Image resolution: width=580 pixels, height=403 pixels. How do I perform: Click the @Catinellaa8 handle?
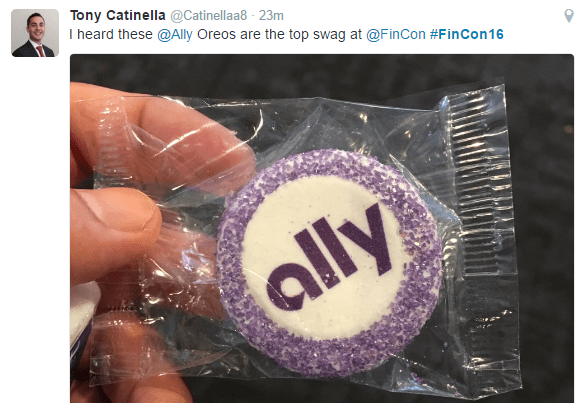click(x=209, y=16)
